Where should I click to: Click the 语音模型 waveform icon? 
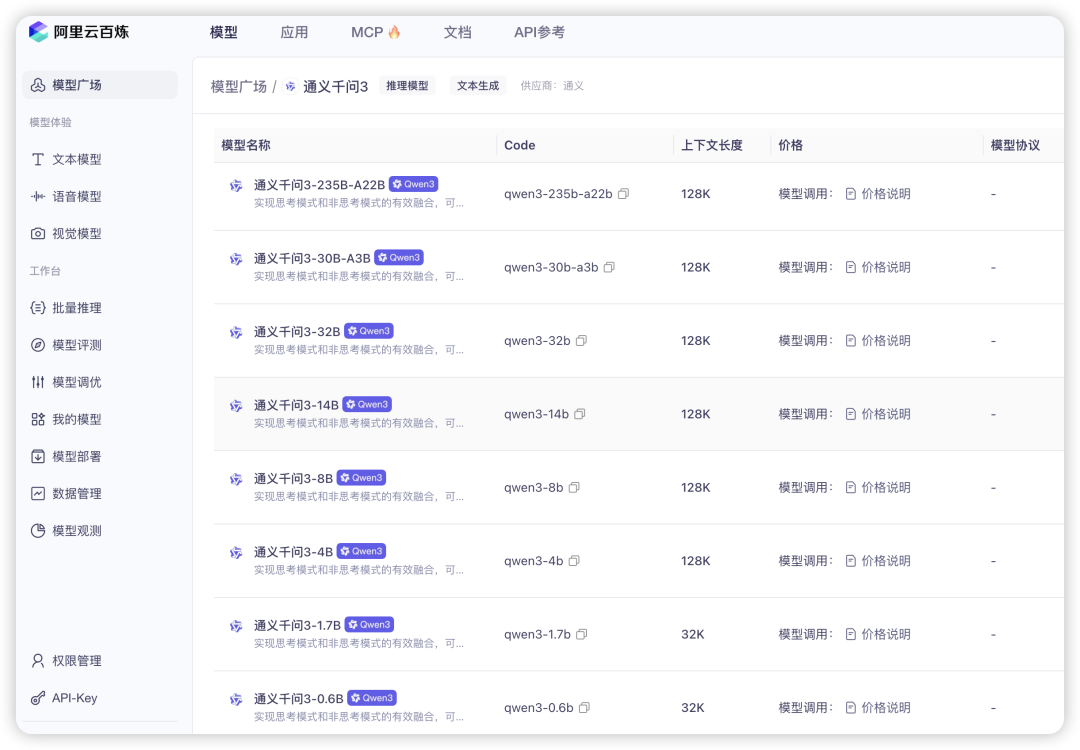pyautogui.click(x=38, y=196)
